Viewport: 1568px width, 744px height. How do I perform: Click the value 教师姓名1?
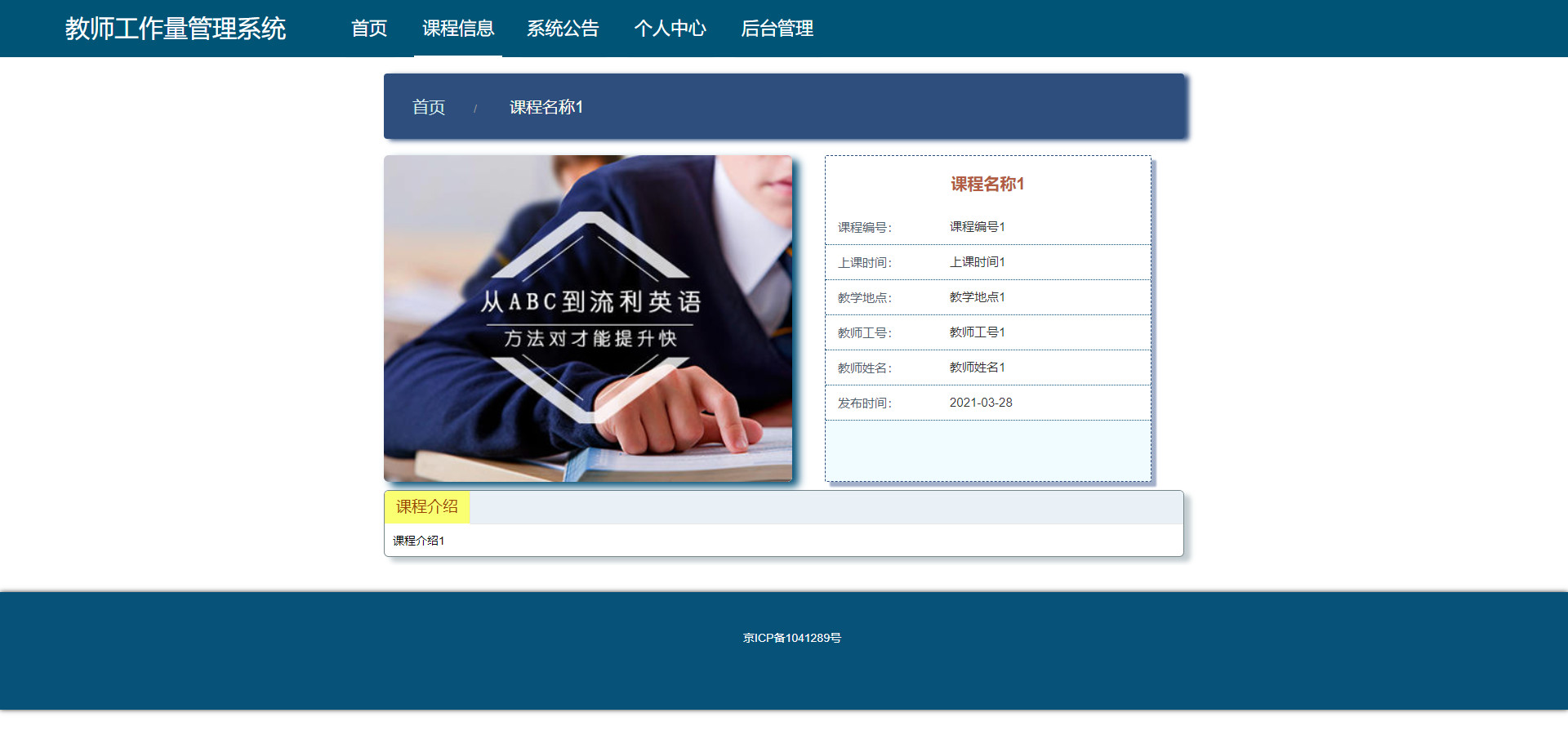978,368
